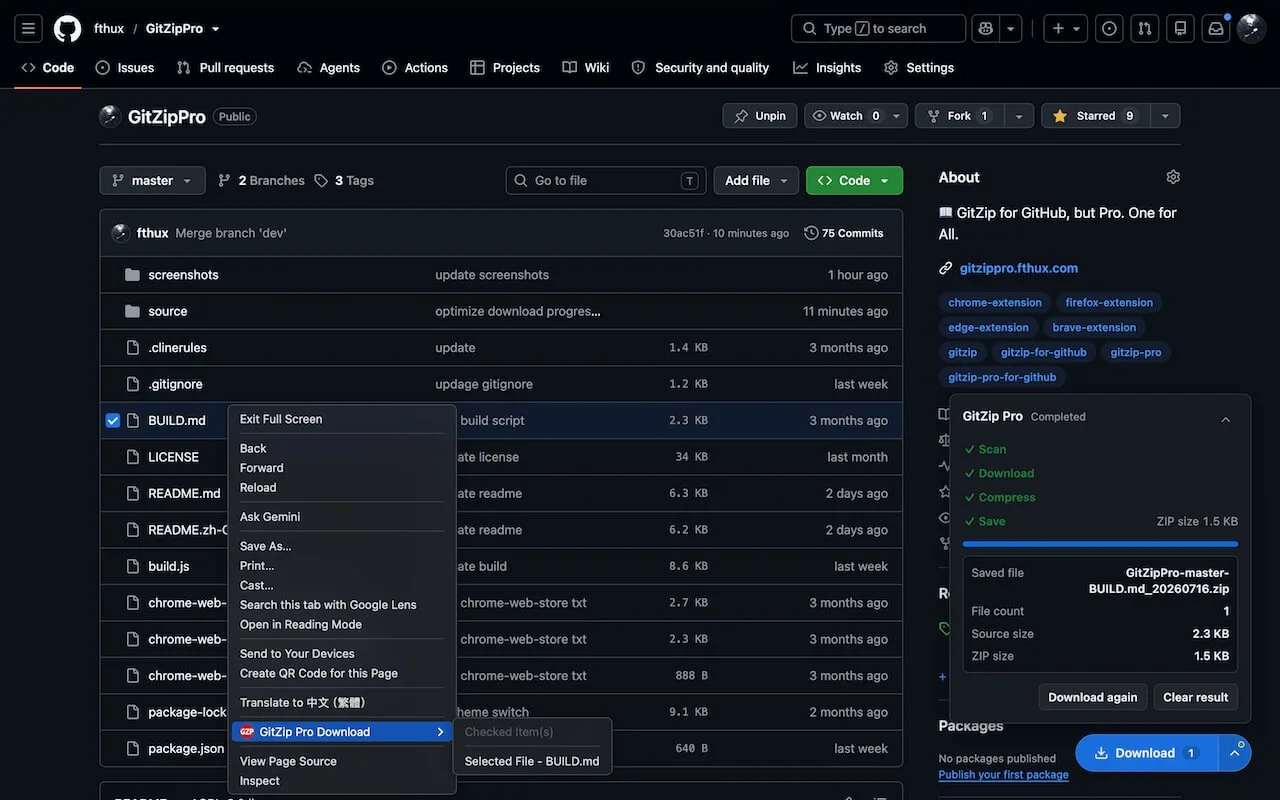Open the repositories icon in the header
Viewport: 1280px width, 800px height.
click(x=1181, y=29)
